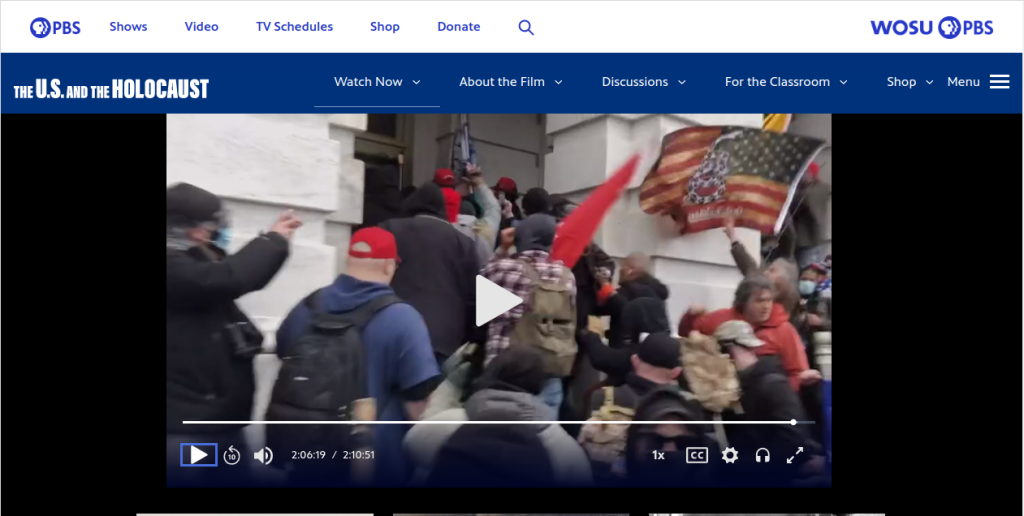Open video settings gear

(730, 455)
